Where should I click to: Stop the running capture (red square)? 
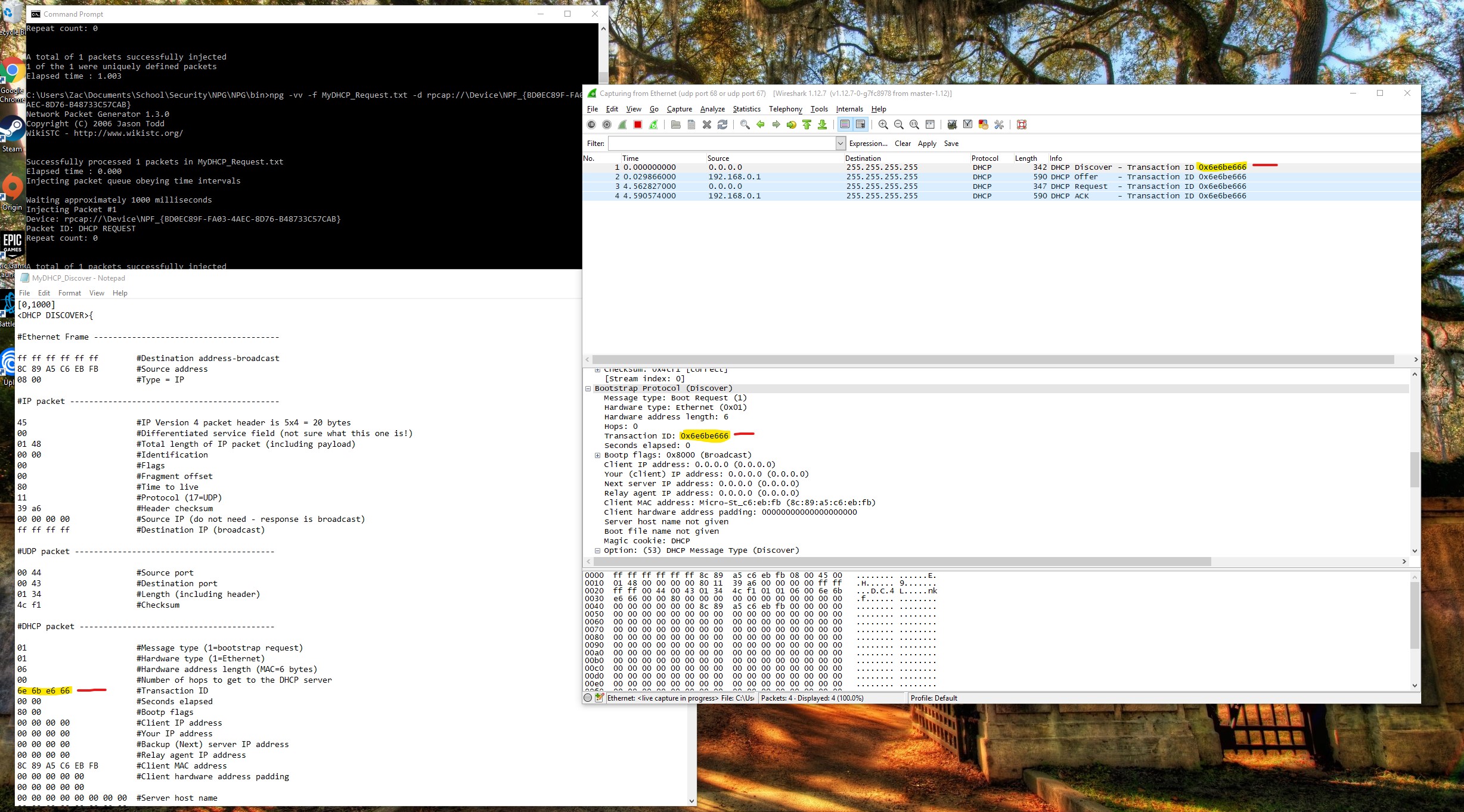[638, 125]
